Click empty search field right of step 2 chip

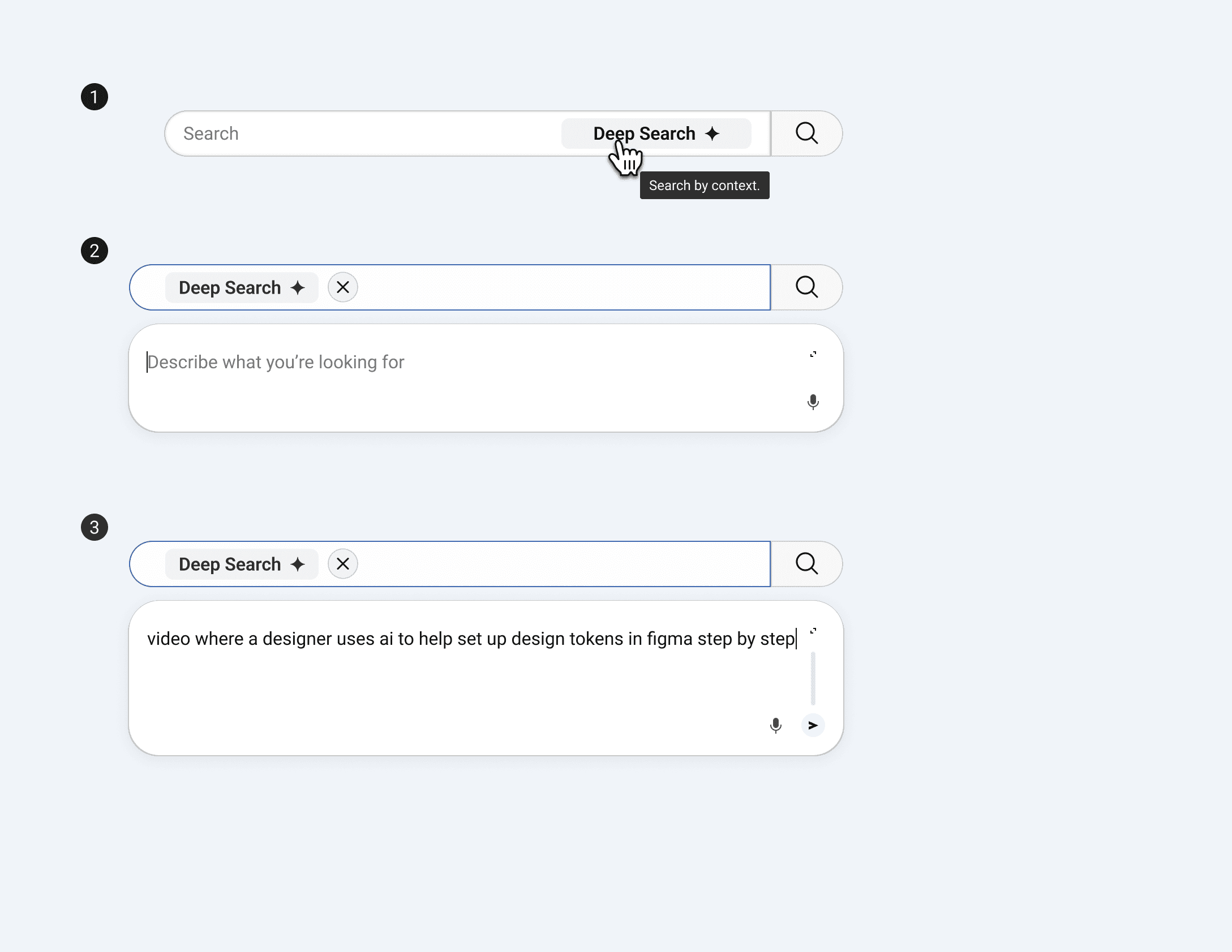[560, 287]
